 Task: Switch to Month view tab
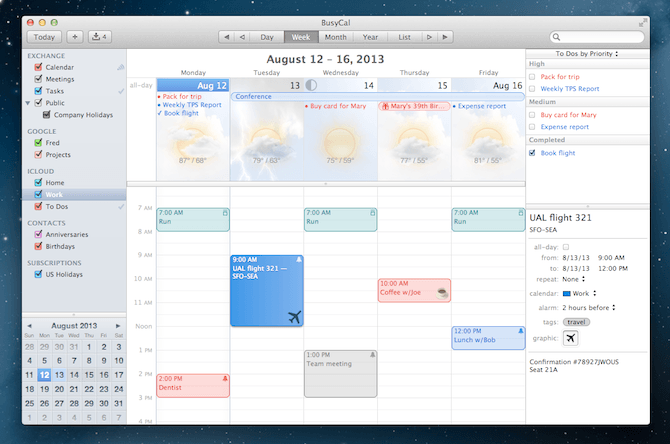[334, 37]
